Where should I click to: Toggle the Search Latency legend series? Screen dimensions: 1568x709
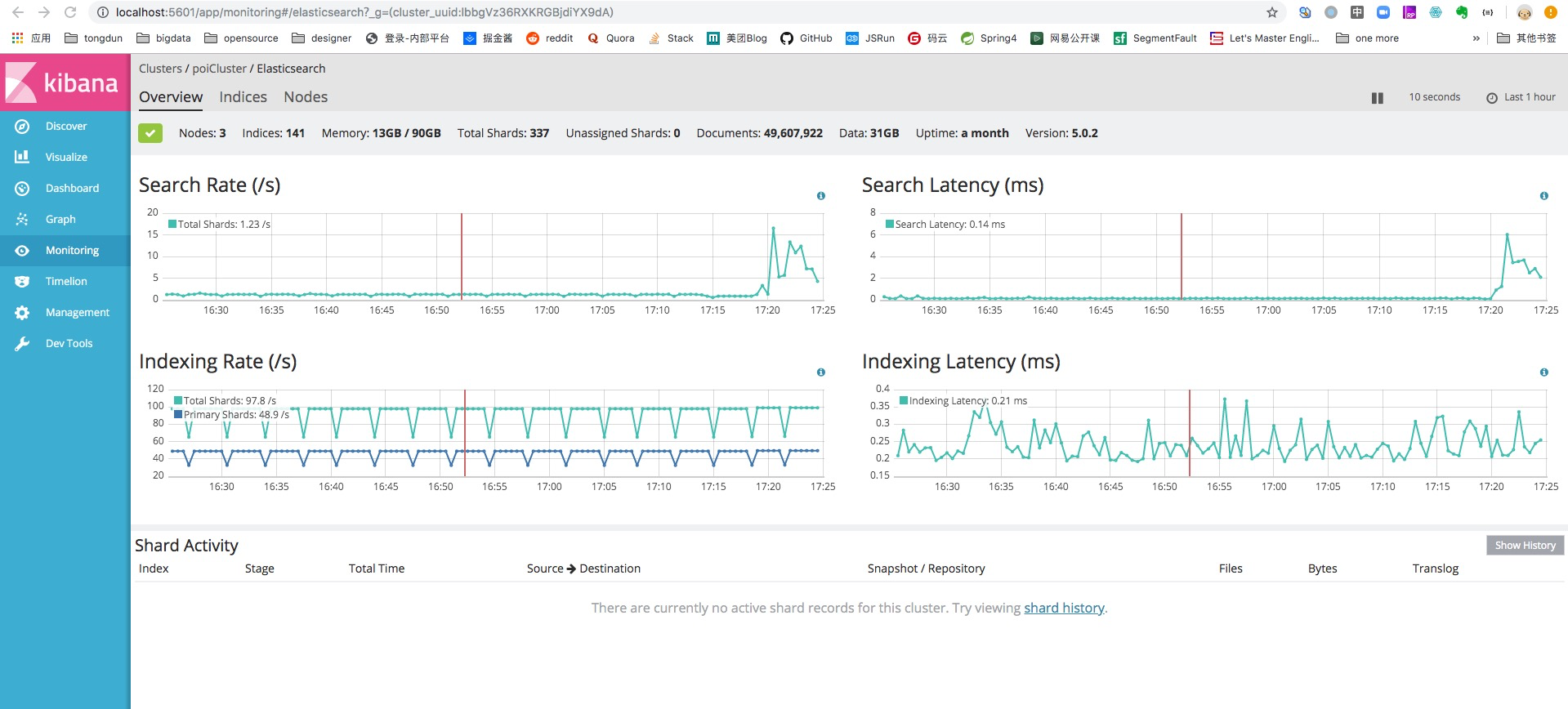945,225
